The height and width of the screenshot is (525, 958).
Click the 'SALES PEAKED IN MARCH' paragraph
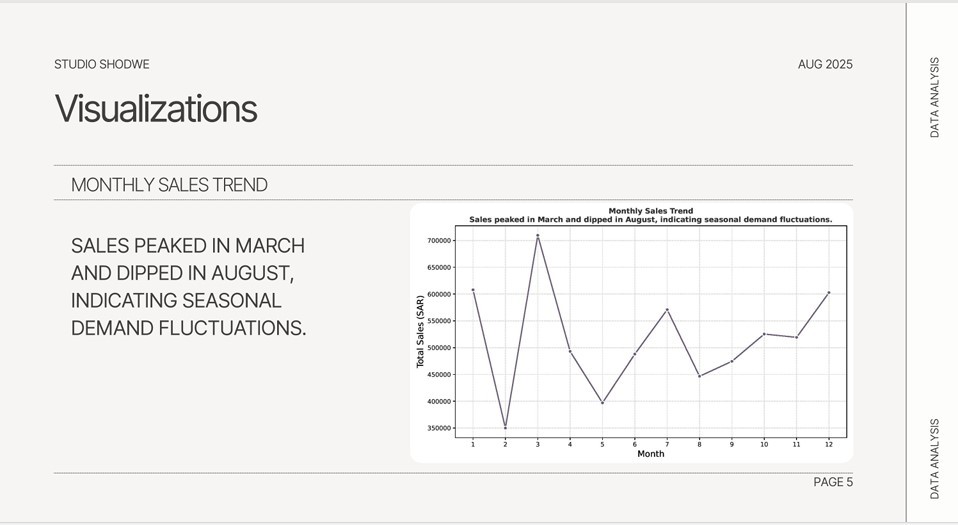(x=188, y=287)
